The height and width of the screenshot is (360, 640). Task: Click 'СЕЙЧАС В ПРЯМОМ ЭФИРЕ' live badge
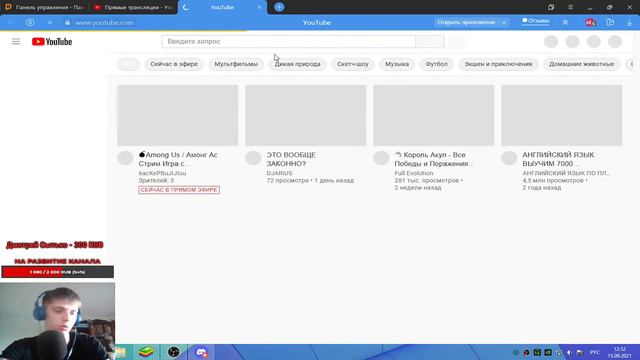pyautogui.click(x=179, y=190)
